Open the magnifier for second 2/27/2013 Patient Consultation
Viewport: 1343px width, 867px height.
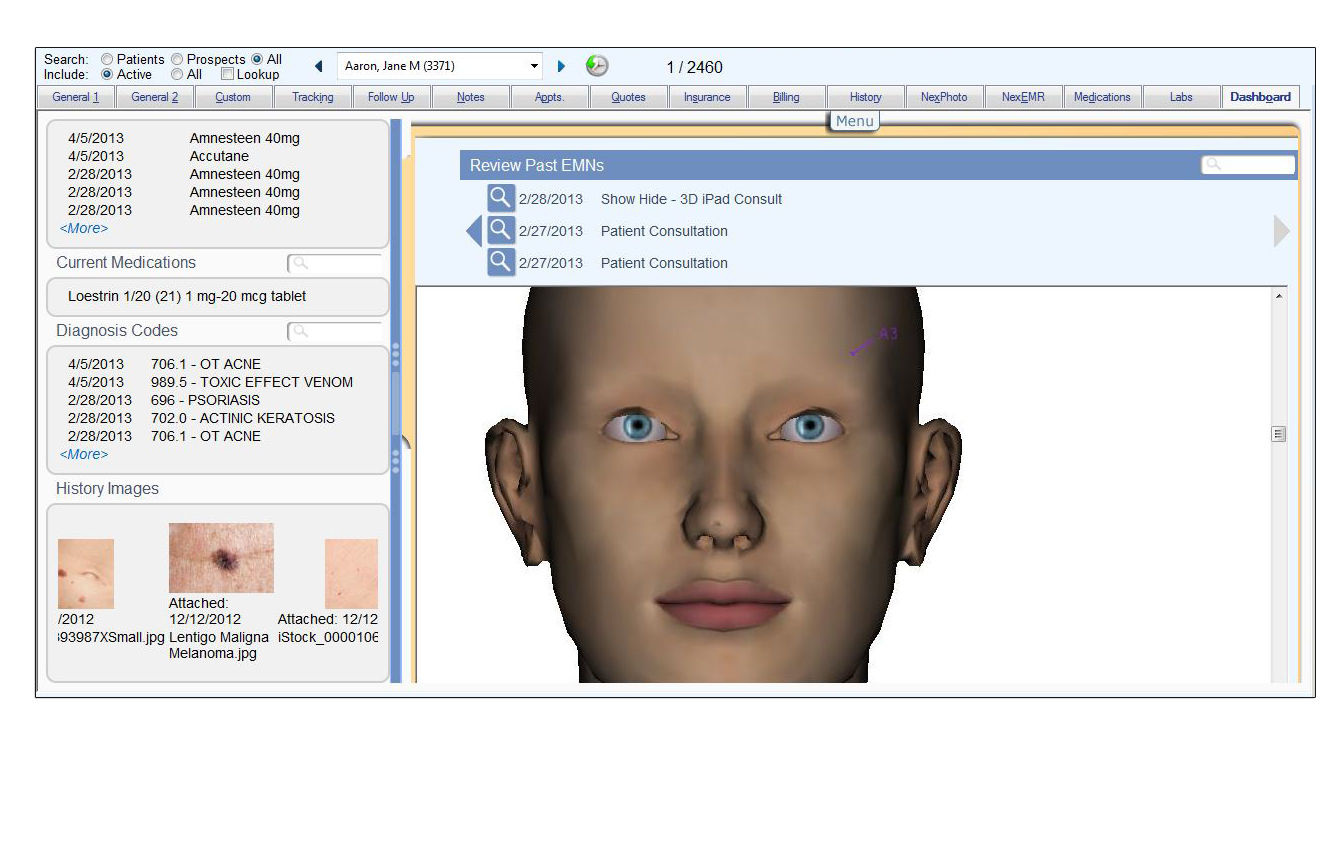click(500, 262)
